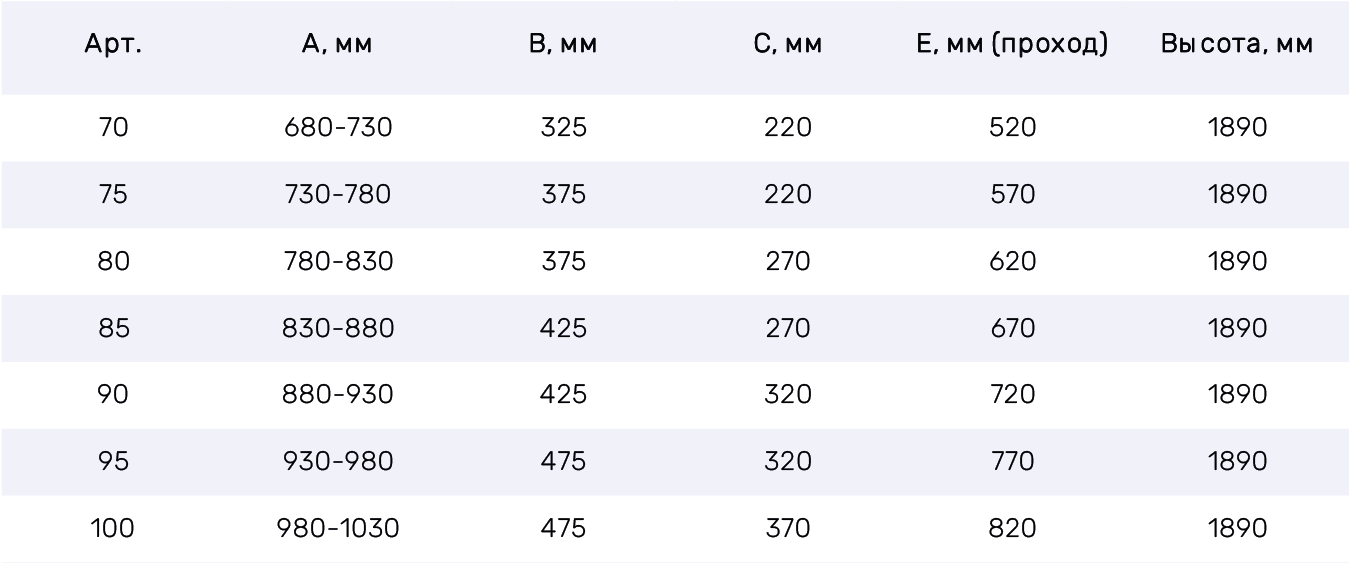
Task: Click article number 75 cell
Action: point(113,195)
